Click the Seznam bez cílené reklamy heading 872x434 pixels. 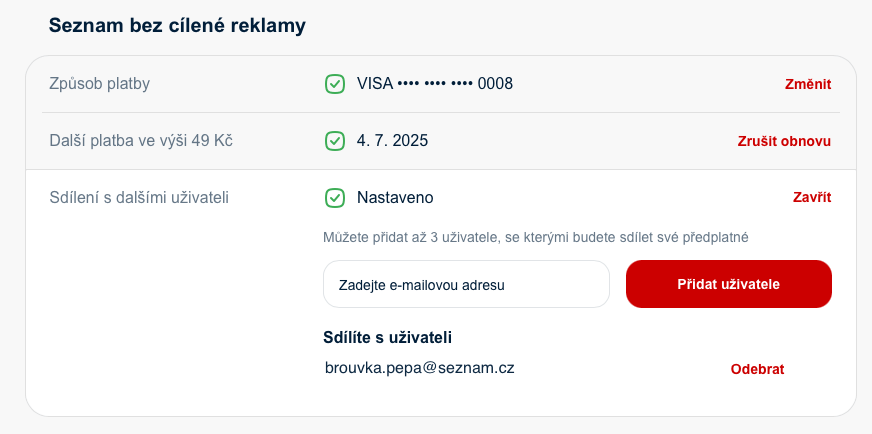tap(177, 26)
